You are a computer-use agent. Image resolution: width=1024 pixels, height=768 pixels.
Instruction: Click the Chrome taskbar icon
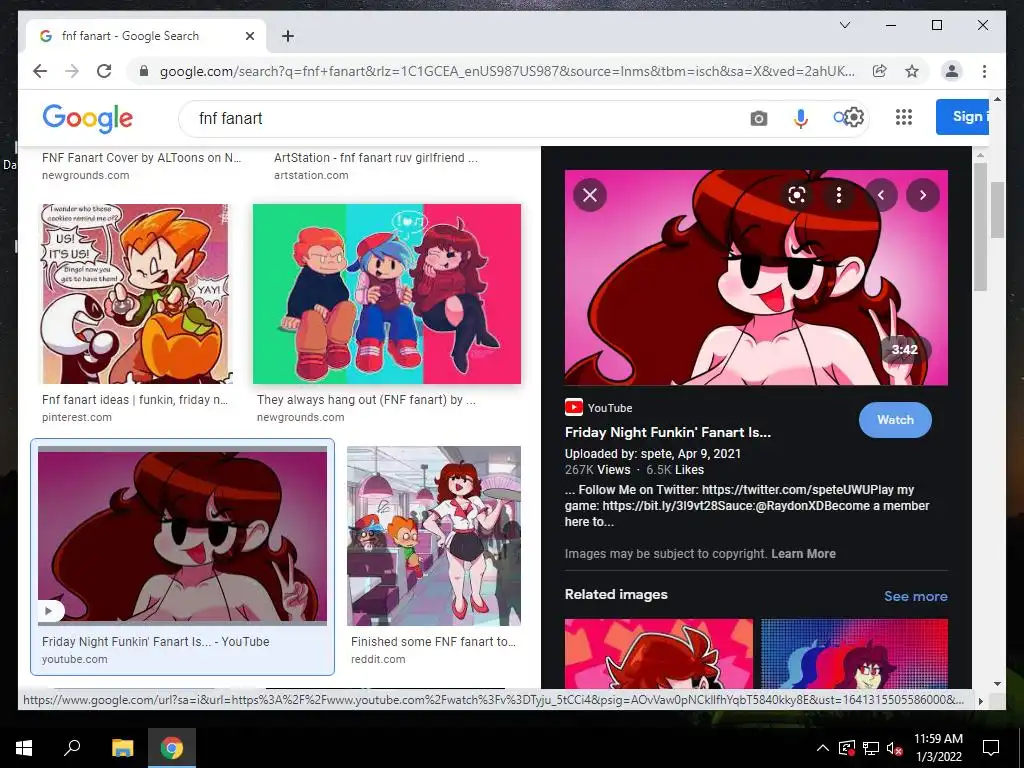coord(172,748)
